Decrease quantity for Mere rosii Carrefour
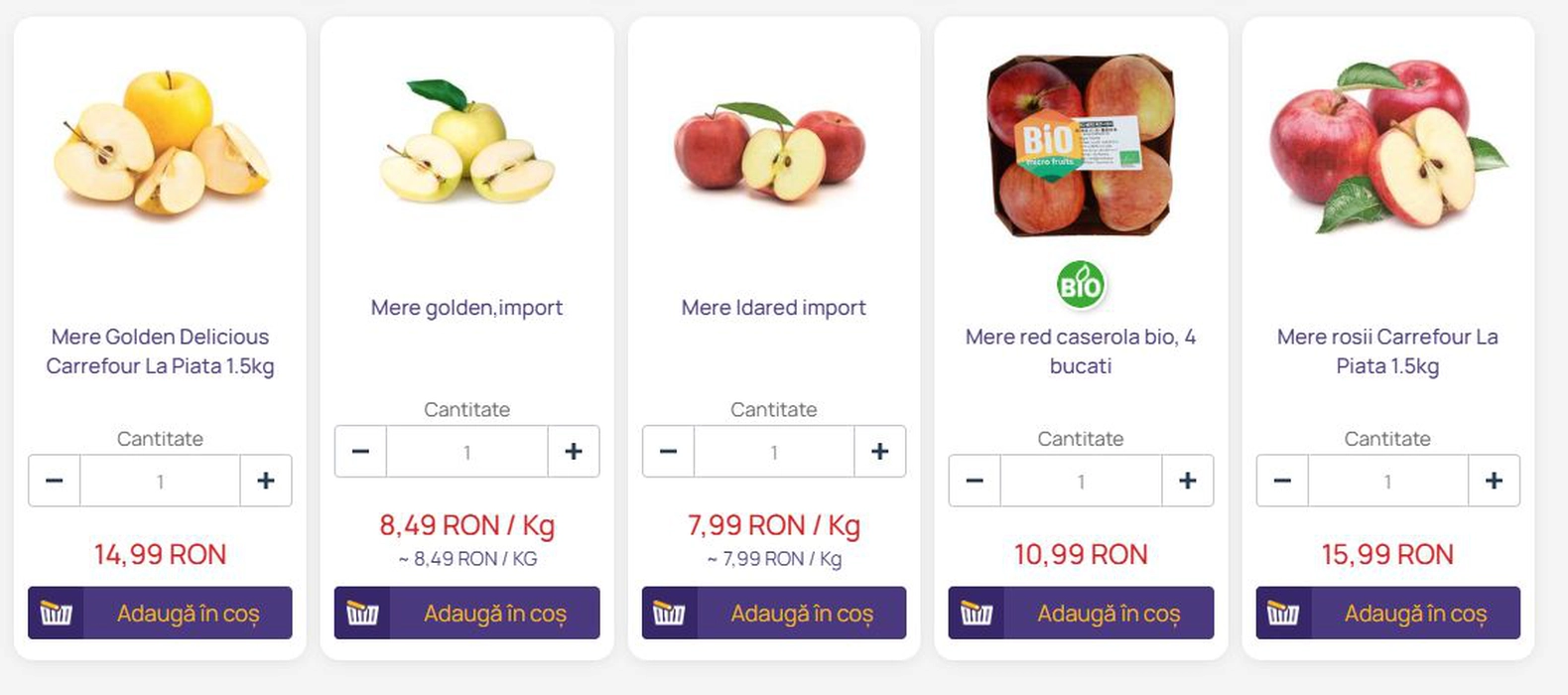Viewport: 1568px width, 695px height. pos(1282,481)
